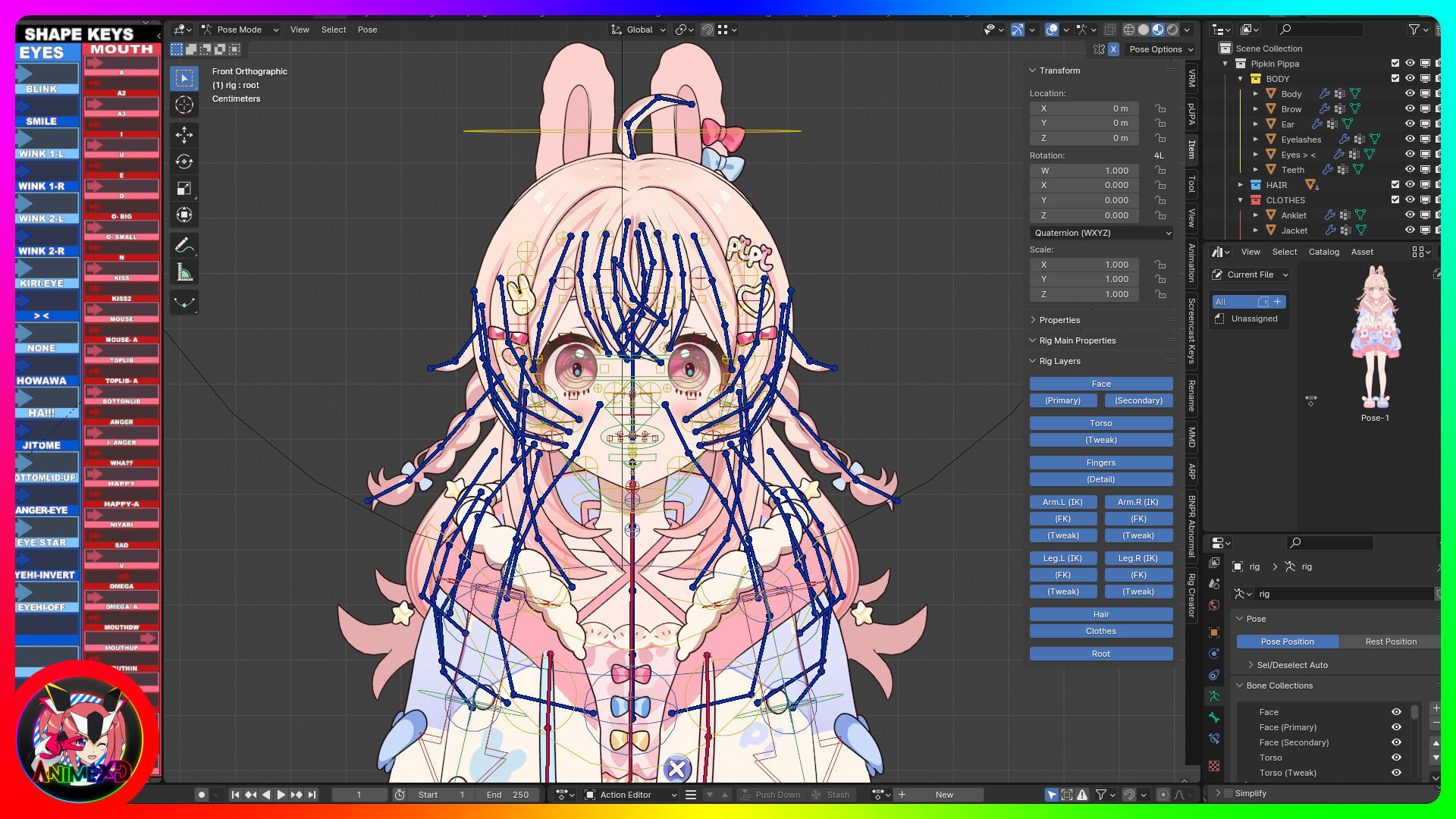Viewport: 1456px width, 819px height.
Task: Lock the Location X transform
Action: click(x=1160, y=108)
